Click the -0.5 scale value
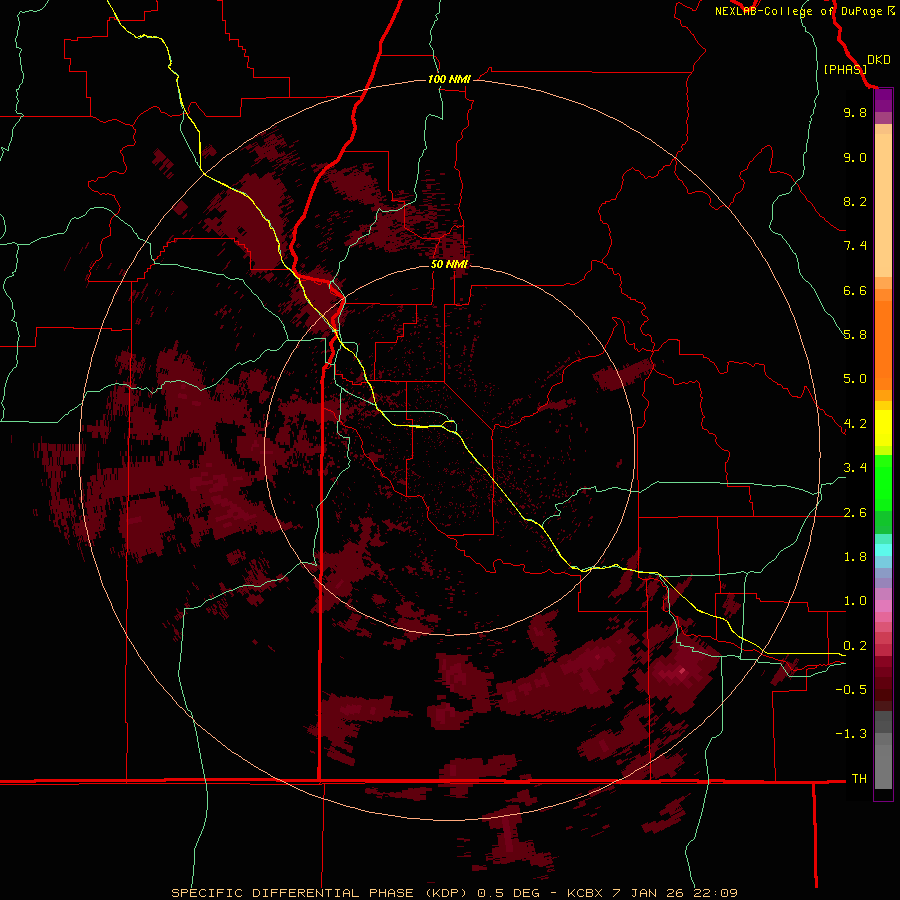Image resolution: width=900 pixels, height=900 pixels. [851, 690]
